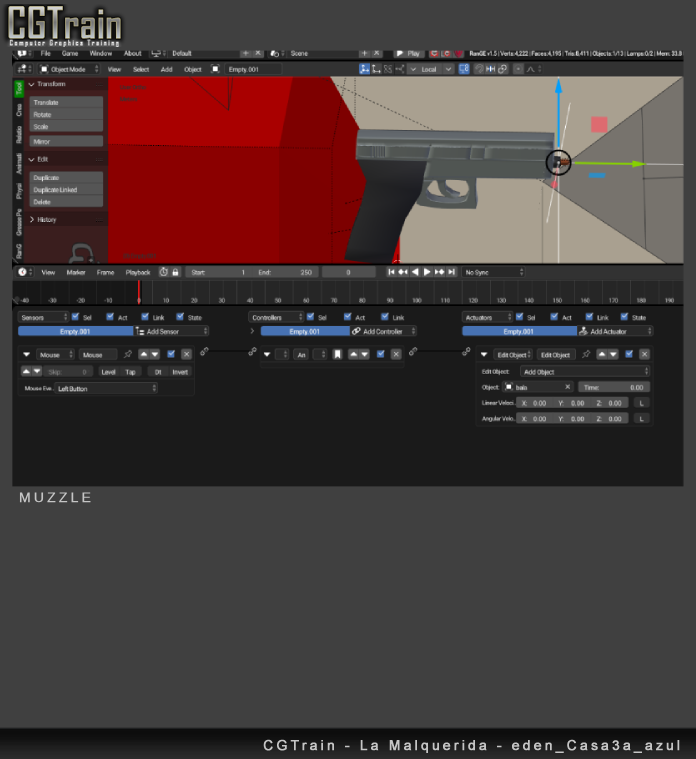Open the Left Button mouse event dropdown
Viewport: 696px width, 759px height.
click(106, 388)
